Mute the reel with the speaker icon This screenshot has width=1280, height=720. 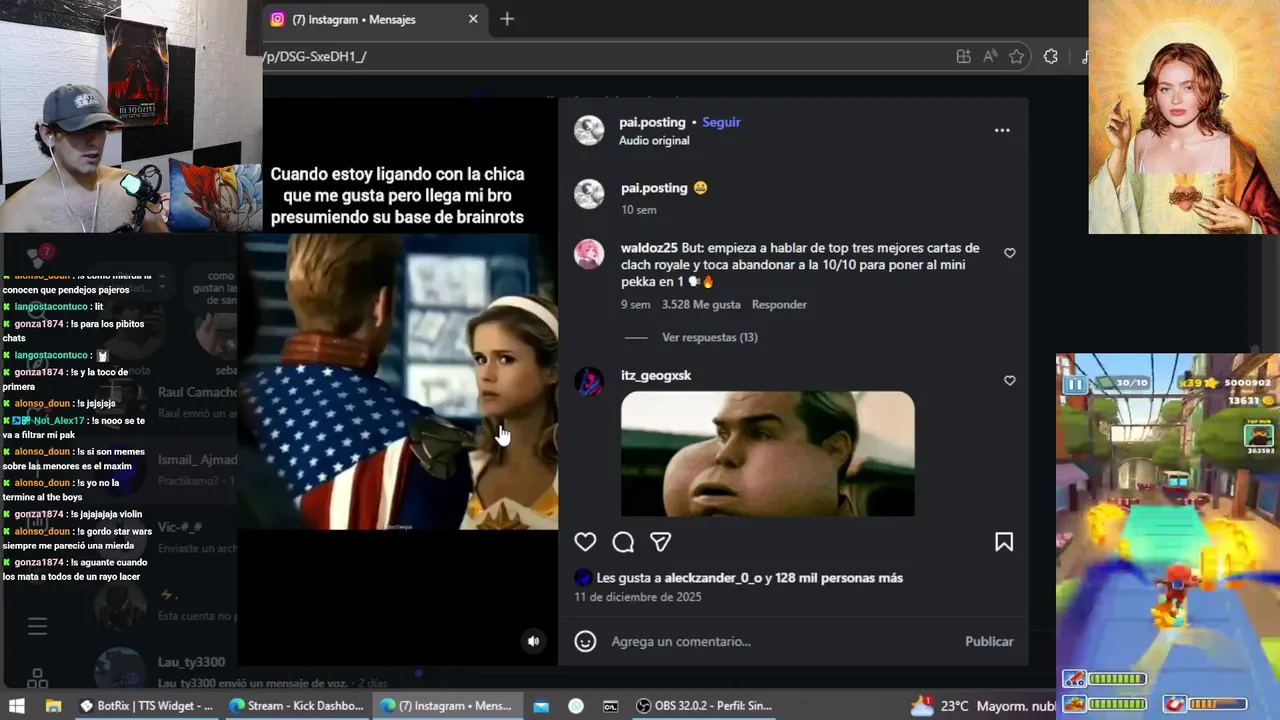[x=534, y=641]
